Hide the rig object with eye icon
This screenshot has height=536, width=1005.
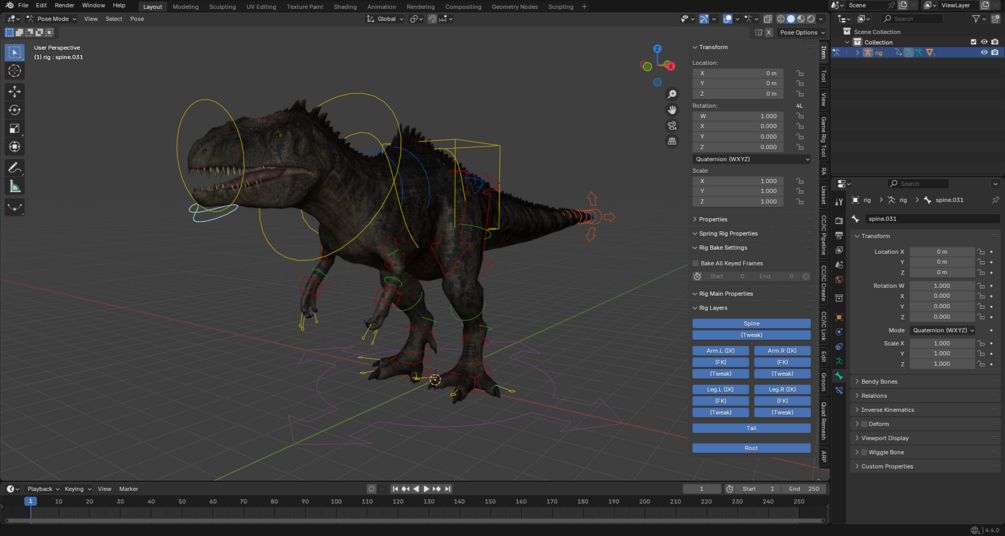click(984, 52)
